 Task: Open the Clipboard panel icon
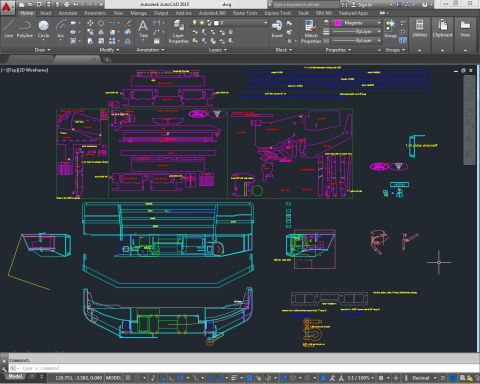[442, 28]
